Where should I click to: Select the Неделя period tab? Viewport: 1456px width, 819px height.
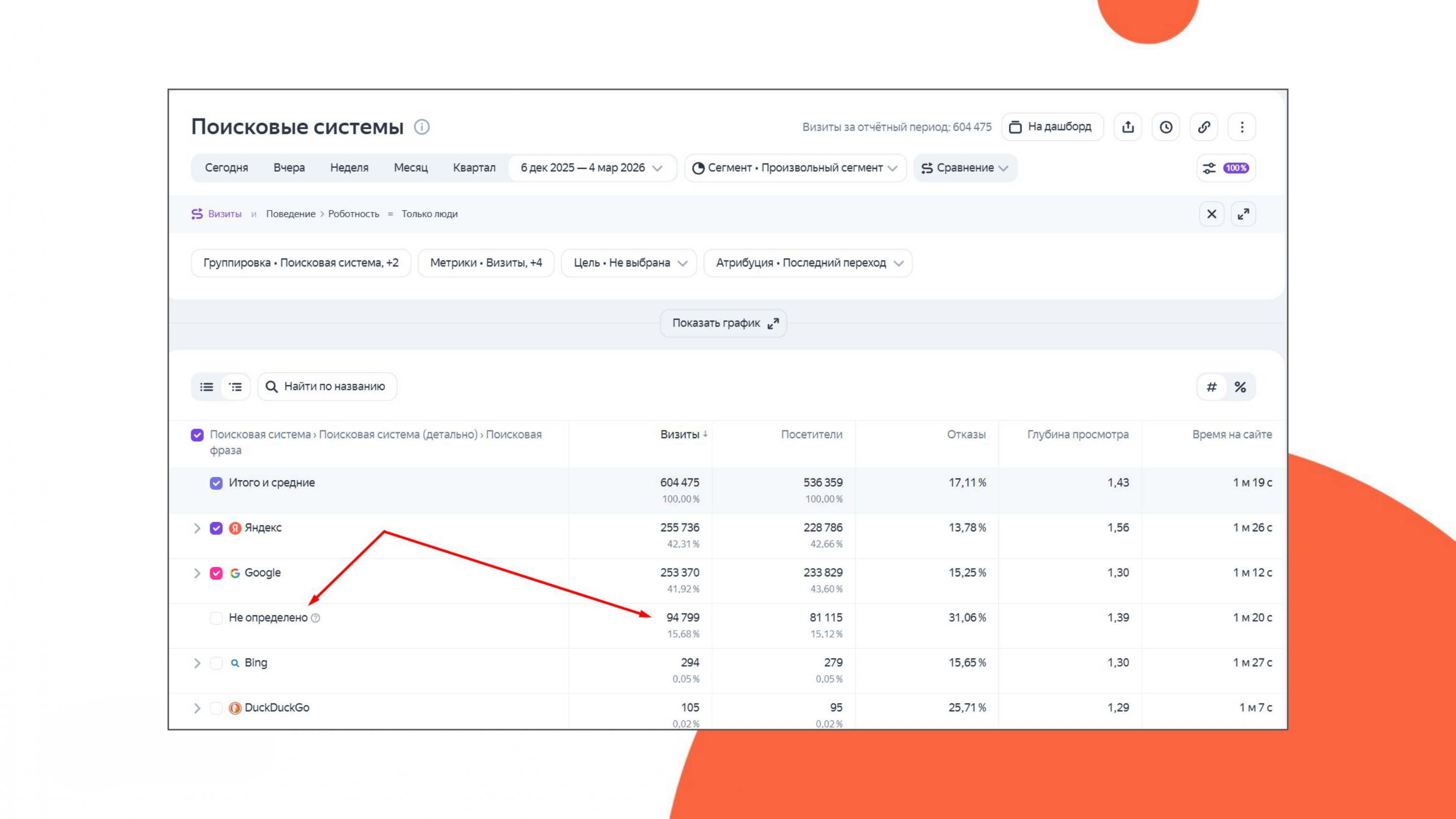[349, 168]
